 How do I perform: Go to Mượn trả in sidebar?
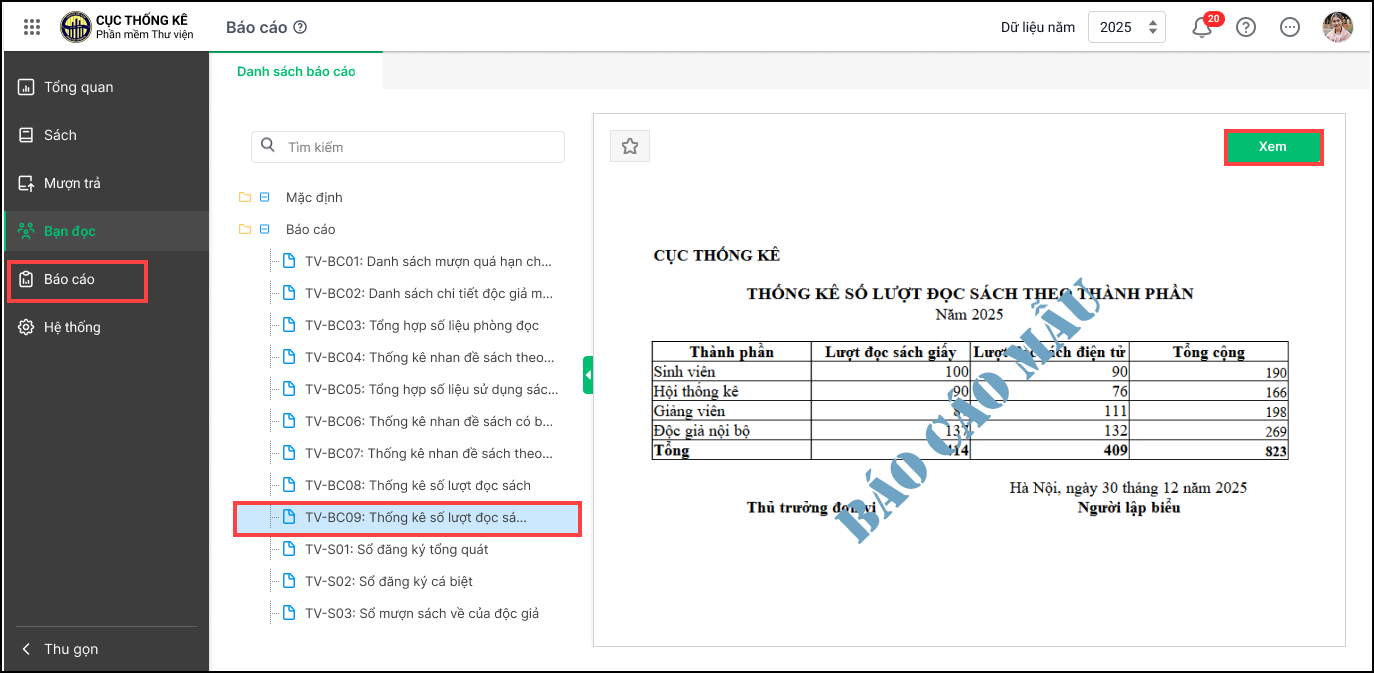[72, 183]
